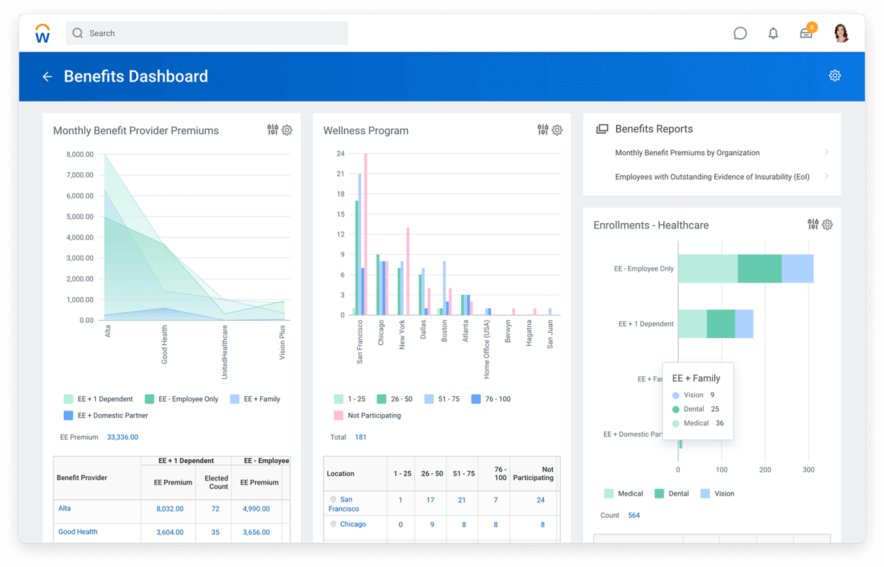Image resolution: width=884 pixels, height=567 pixels.
Task: Click Good Health premium 3,604.00
Action: [170, 533]
